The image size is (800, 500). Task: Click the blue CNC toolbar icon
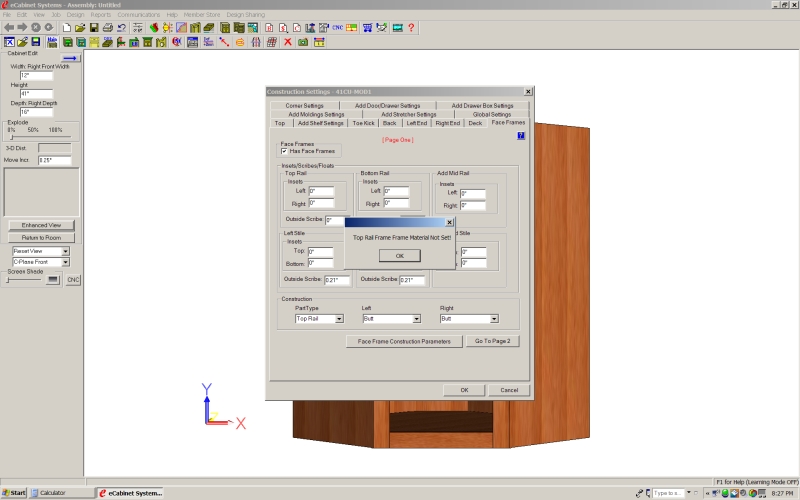pos(337,28)
